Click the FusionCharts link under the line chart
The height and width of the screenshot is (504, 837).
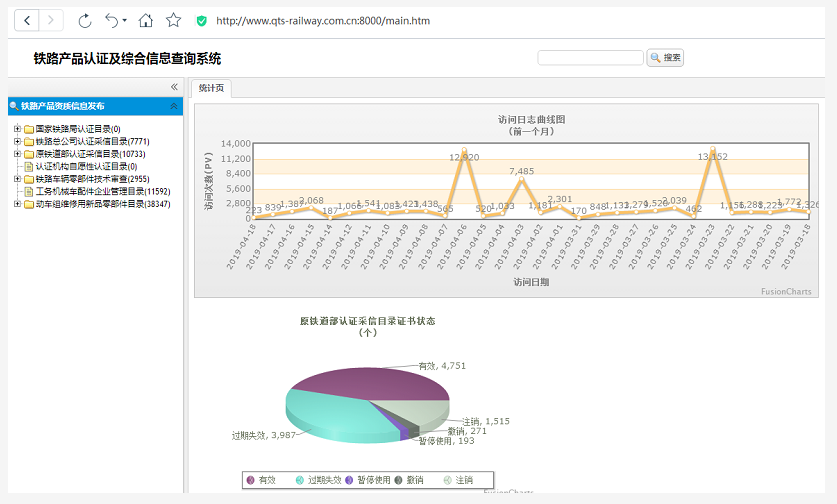[x=786, y=292]
